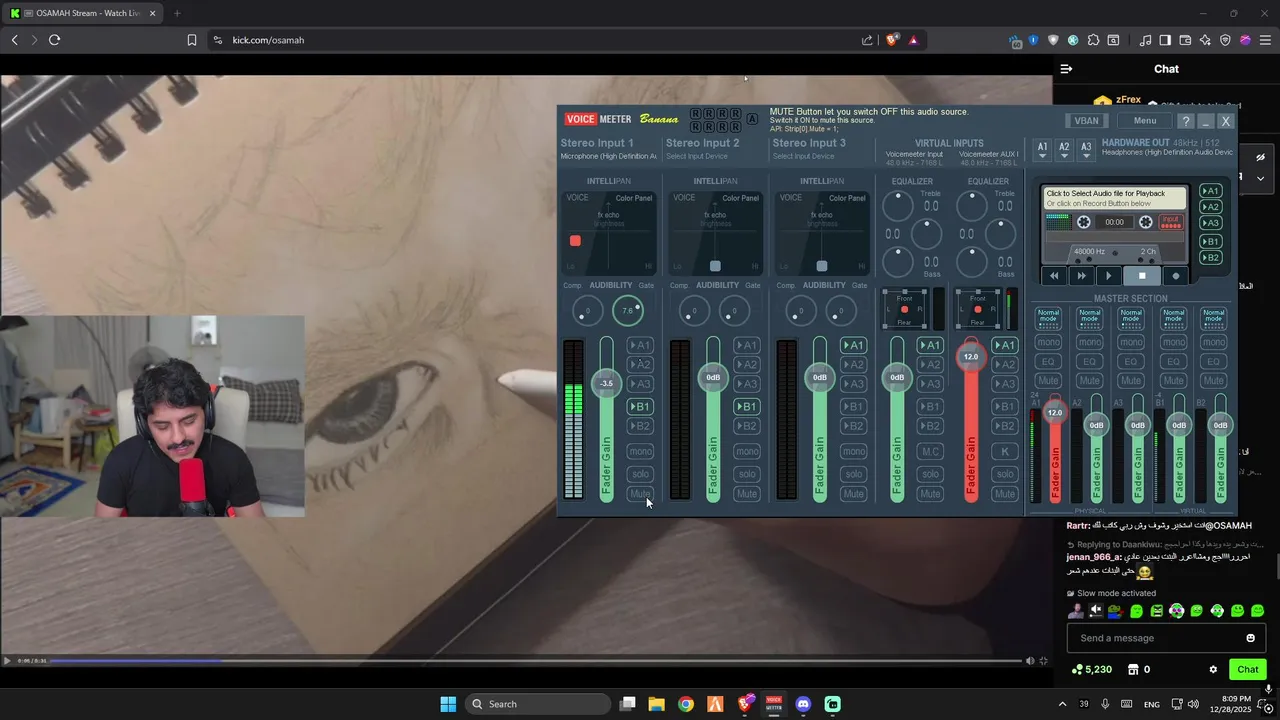Open browser playlist music note icon
This screenshot has width=1280, height=720.
(x=1145, y=40)
